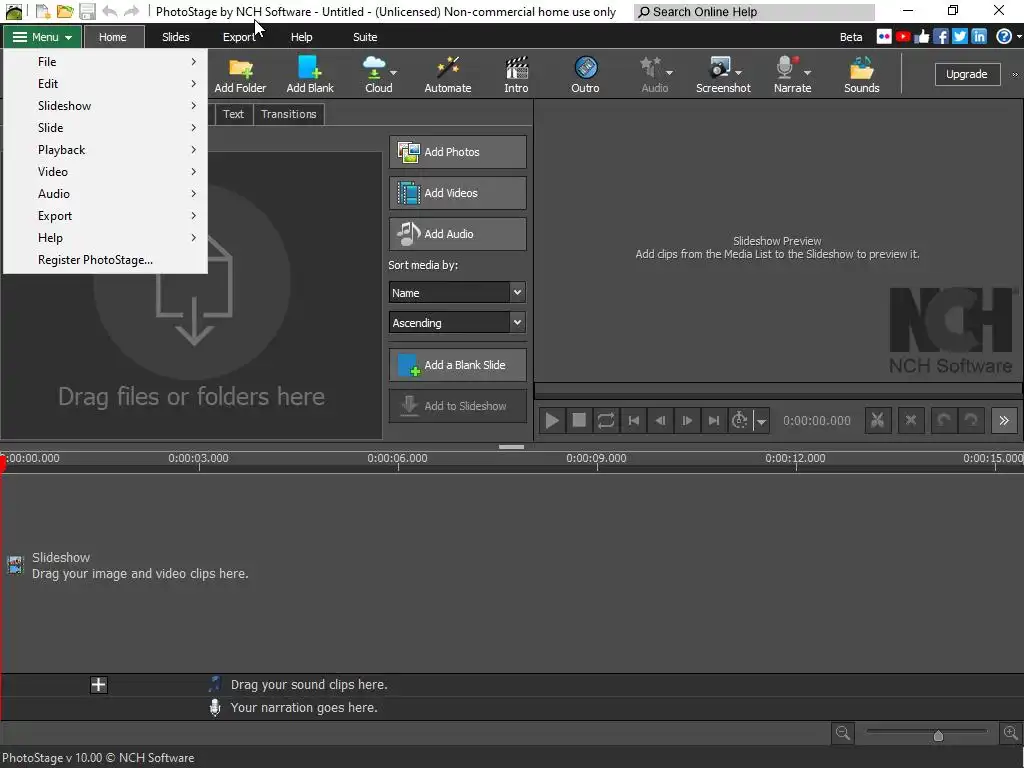Viewport: 1024px width, 768px height.
Task: Click the zoom in magnifier on timeline
Action: click(1011, 733)
